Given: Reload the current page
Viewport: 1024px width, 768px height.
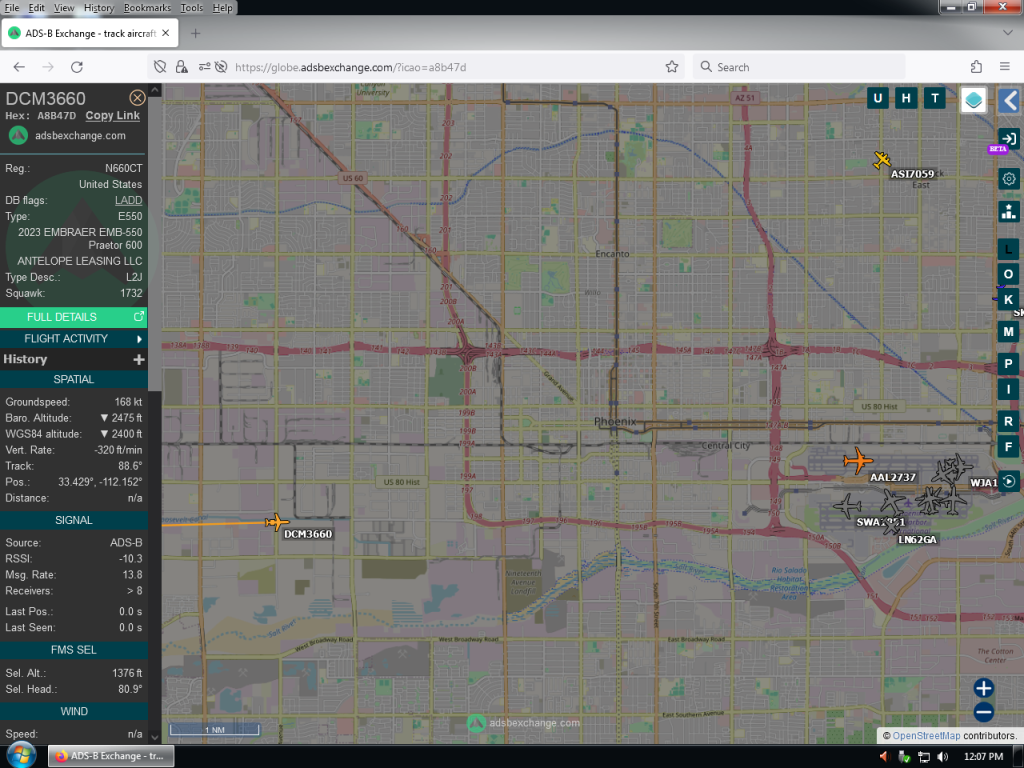Looking at the screenshot, I should click(76, 67).
